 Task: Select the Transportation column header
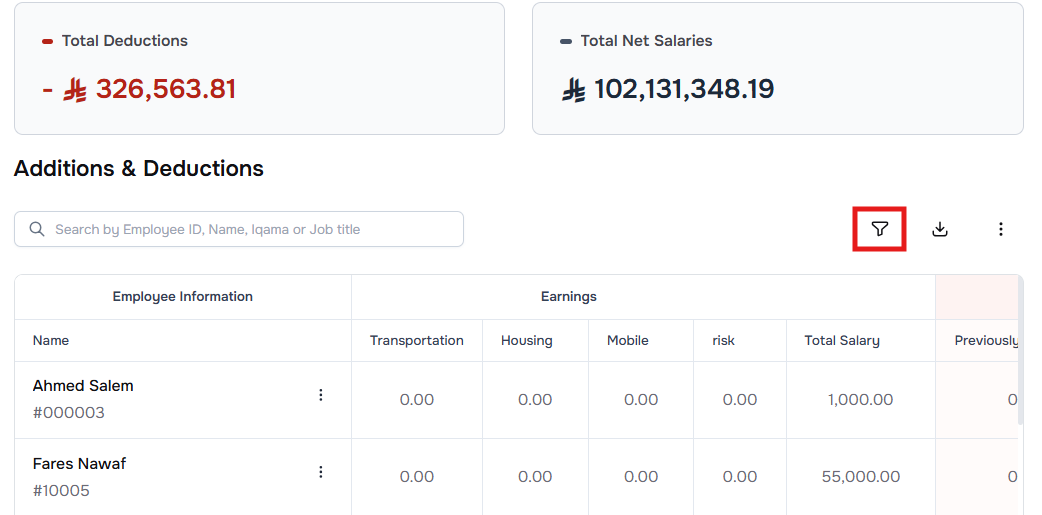coord(416,340)
